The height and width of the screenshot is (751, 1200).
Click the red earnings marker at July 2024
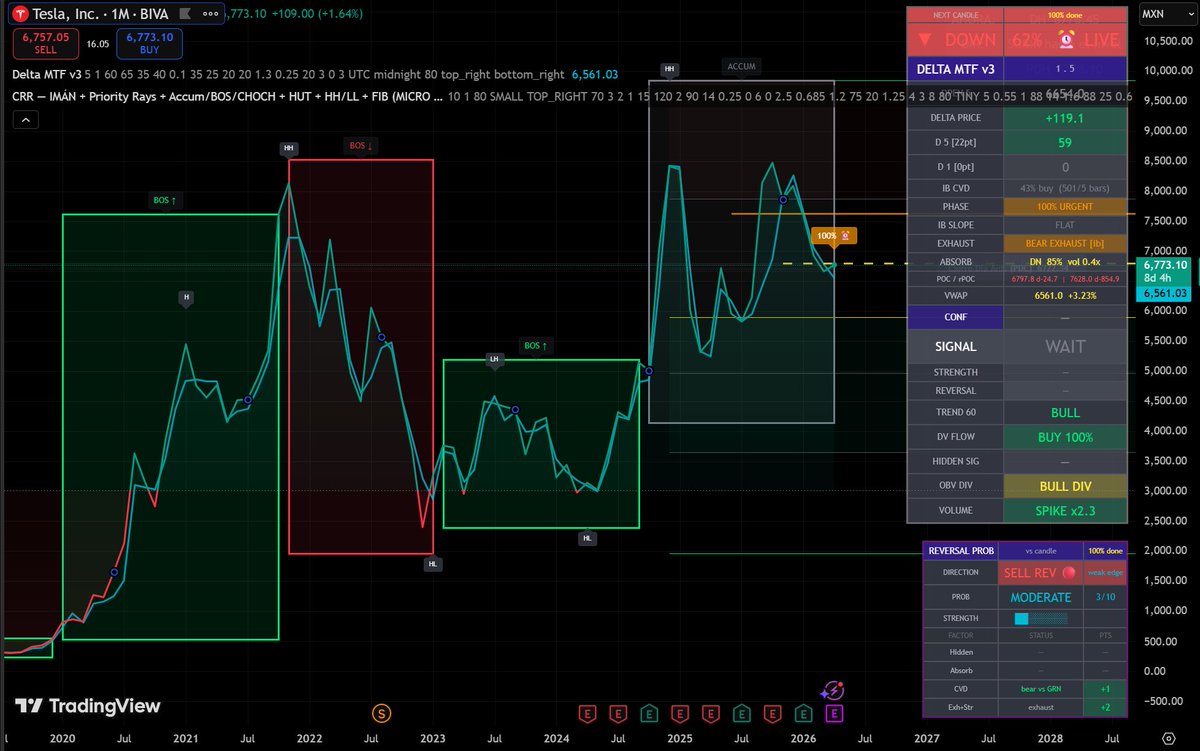click(x=618, y=713)
